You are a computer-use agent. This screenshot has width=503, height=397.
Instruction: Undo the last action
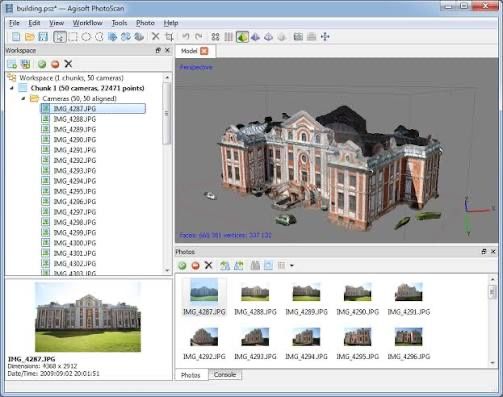click(186, 36)
